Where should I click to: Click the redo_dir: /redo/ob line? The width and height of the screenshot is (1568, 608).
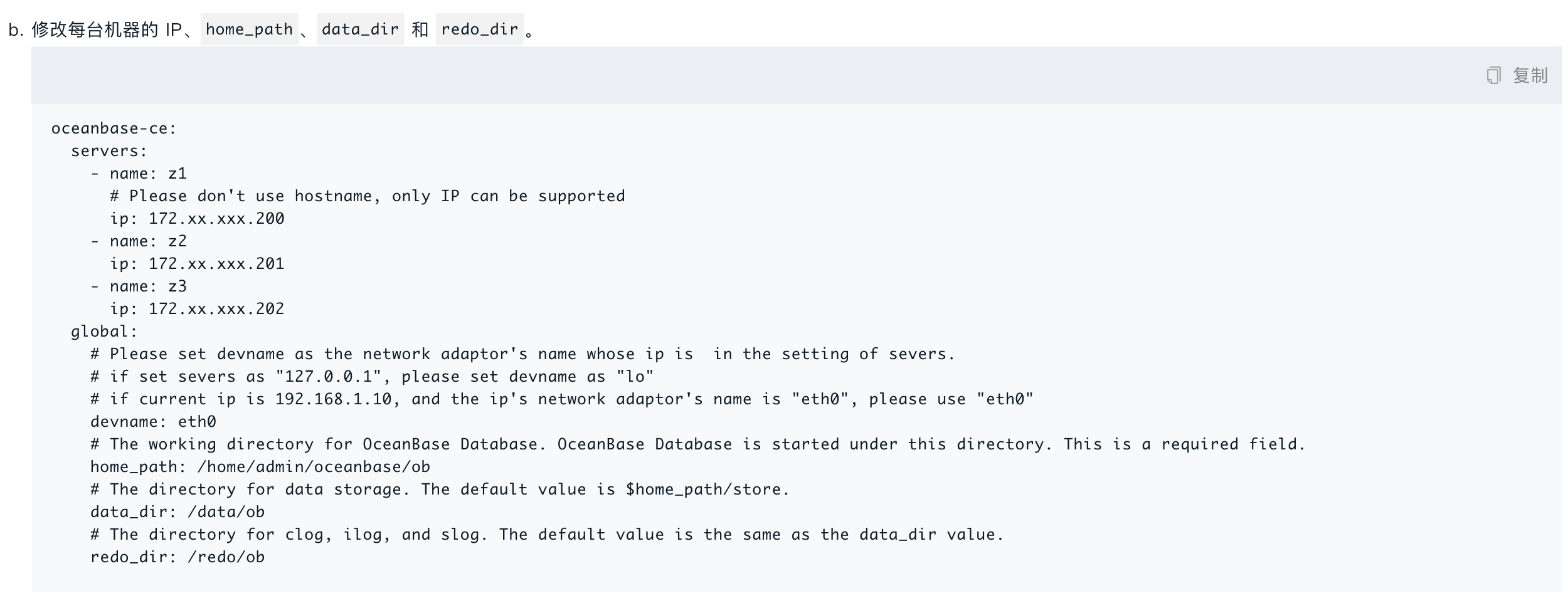pyautogui.click(x=177, y=557)
